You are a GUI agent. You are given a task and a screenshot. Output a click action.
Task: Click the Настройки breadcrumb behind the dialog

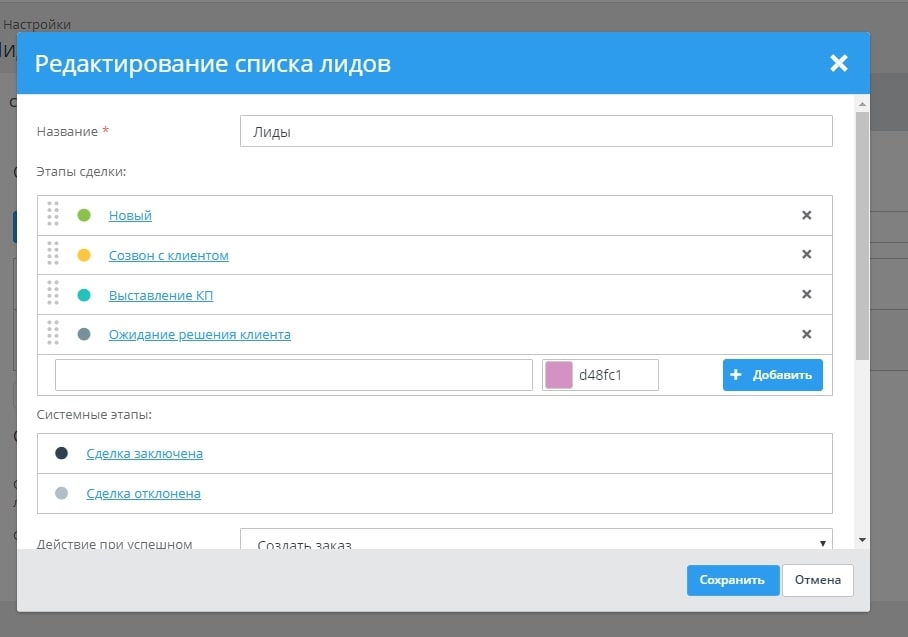coord(37,24)
